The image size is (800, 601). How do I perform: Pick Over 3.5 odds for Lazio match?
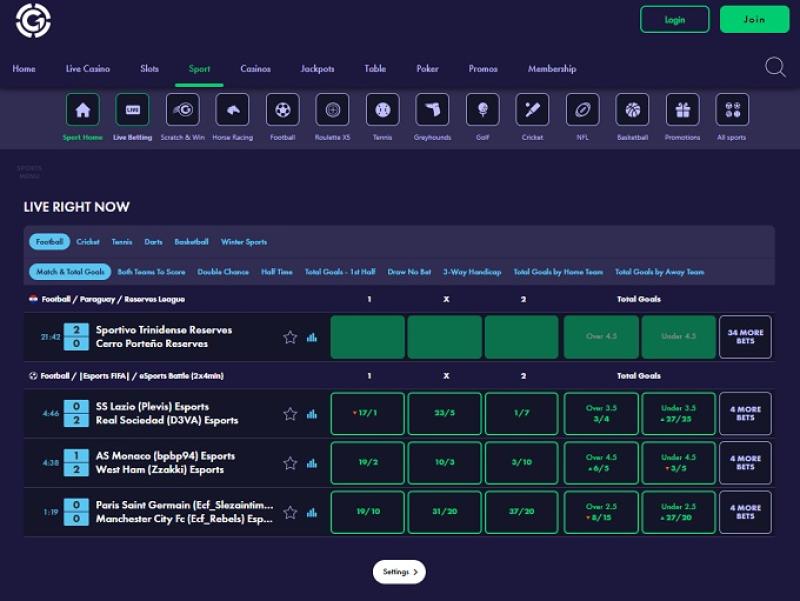point(601,414)
